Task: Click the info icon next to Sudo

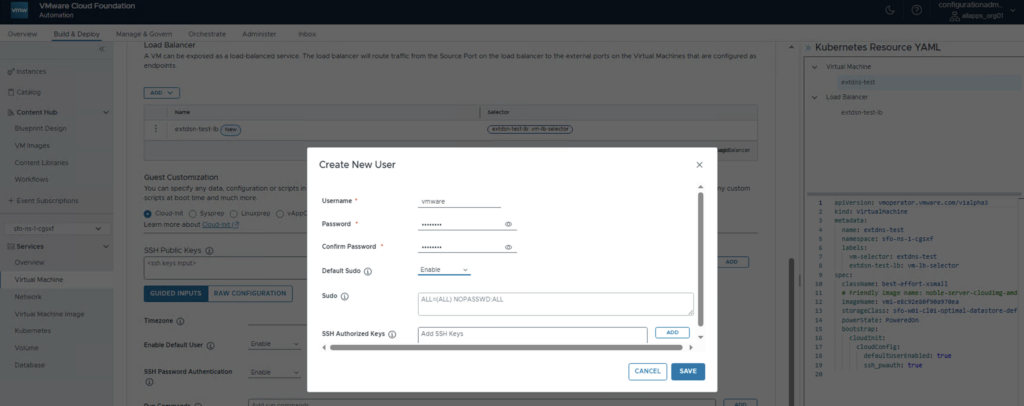Action: click(345, 297)
